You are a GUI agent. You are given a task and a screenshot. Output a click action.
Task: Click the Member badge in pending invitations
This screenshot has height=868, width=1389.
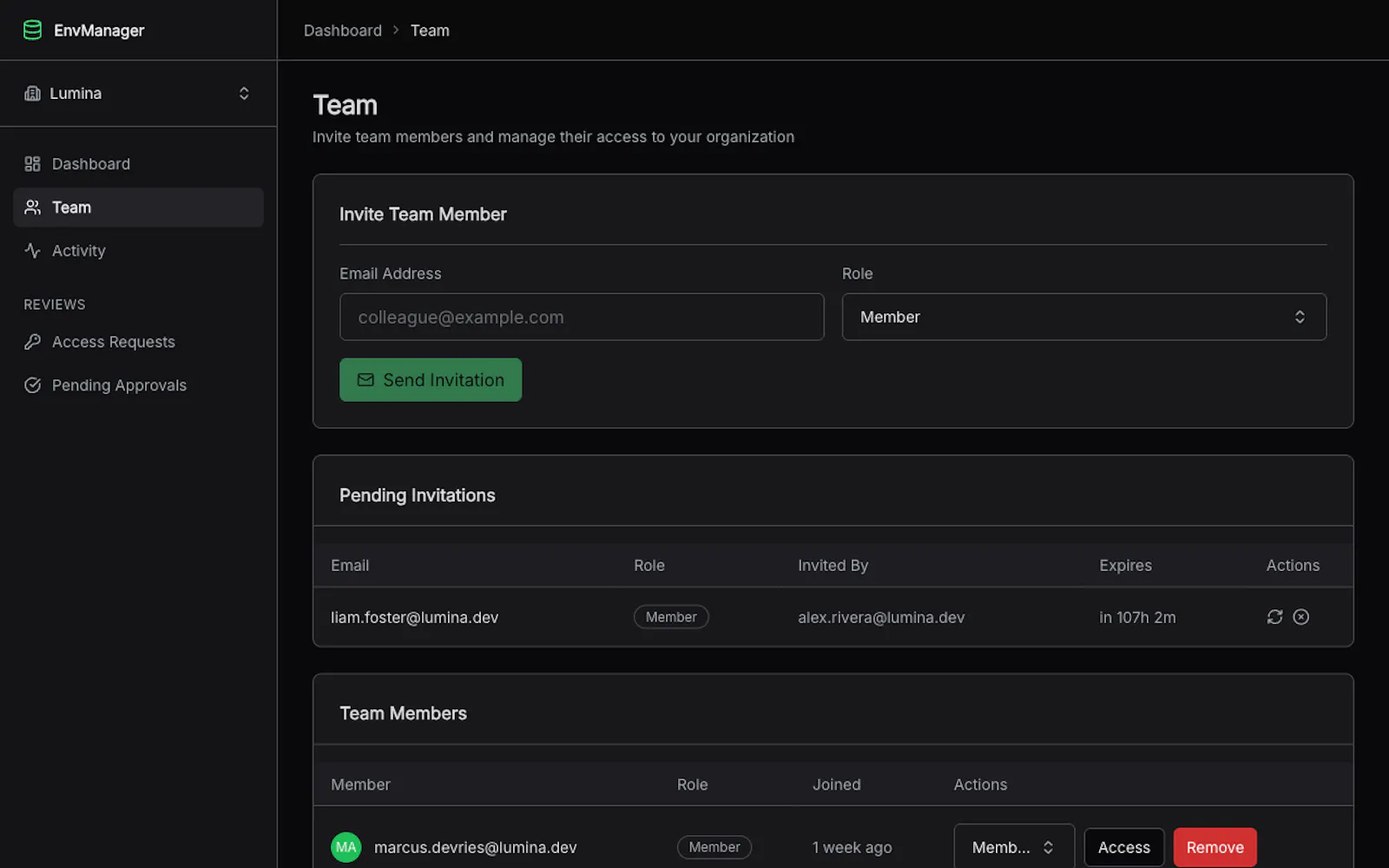(x=671, y=617)
